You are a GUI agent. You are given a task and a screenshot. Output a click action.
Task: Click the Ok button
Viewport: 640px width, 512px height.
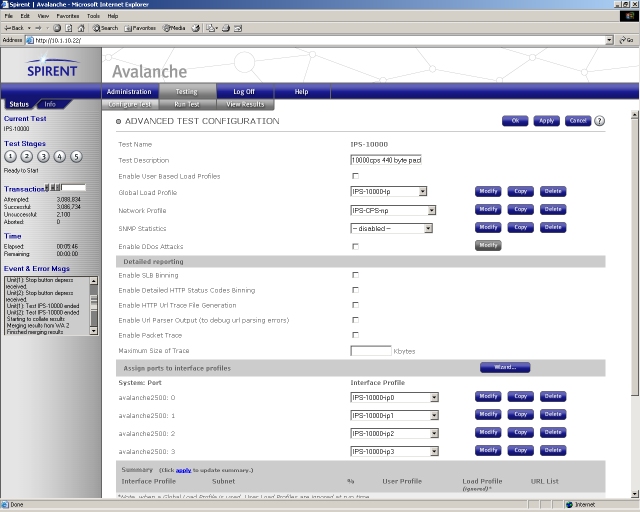(515, 121)
